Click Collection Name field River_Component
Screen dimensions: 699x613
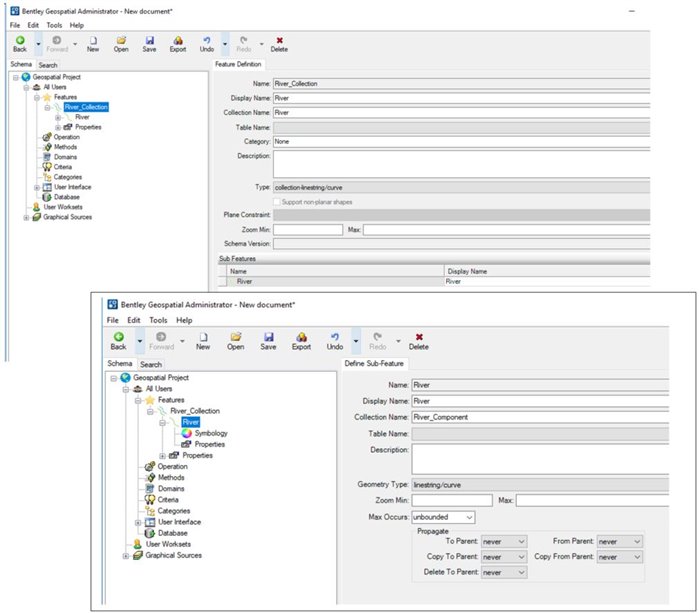540,417
